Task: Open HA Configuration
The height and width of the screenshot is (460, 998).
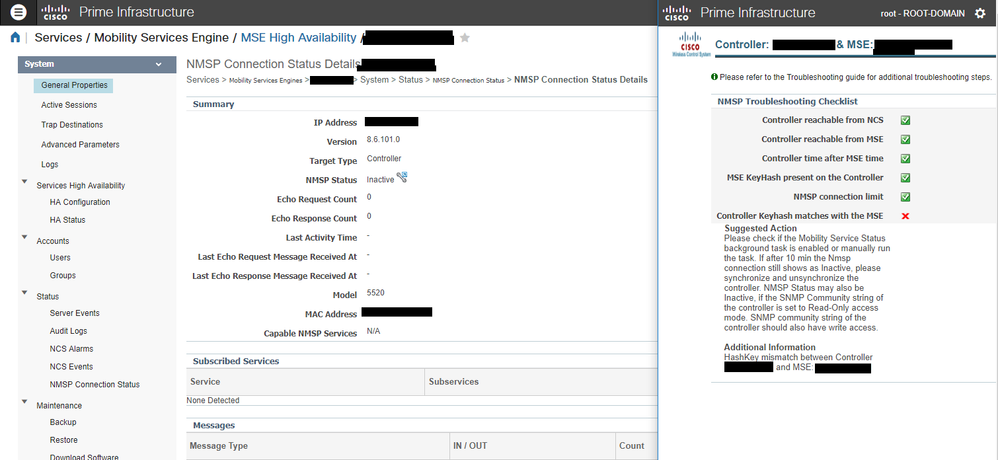Action: click(80, 202)
